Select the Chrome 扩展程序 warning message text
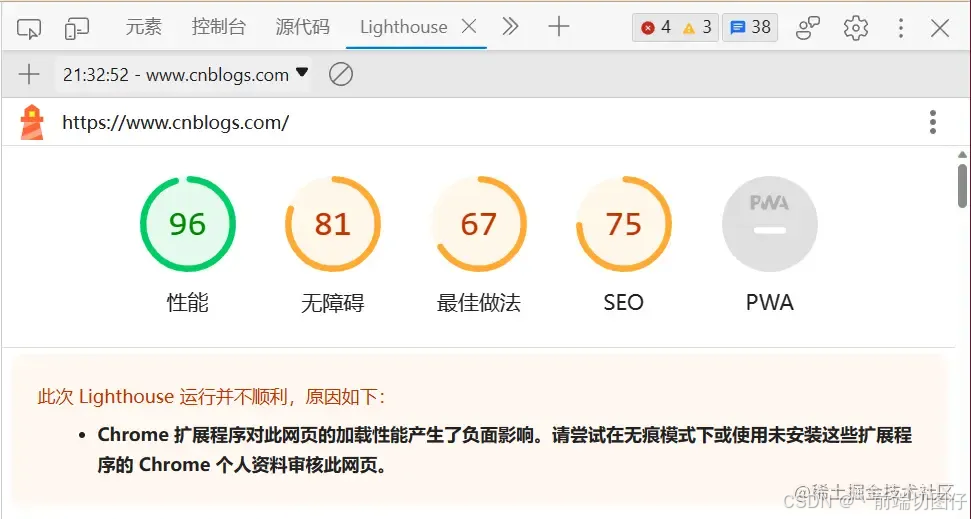971x519 pixels. pos(504,450)
